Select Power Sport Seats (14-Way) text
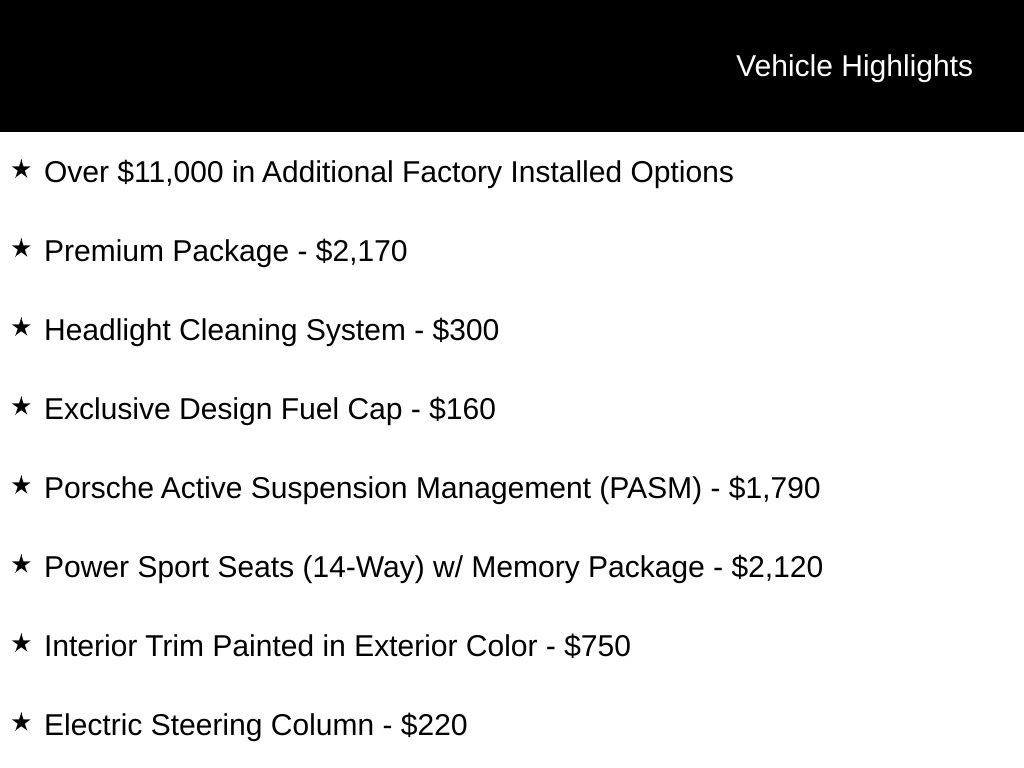The image size is (1024, 768). click(234, 568)
